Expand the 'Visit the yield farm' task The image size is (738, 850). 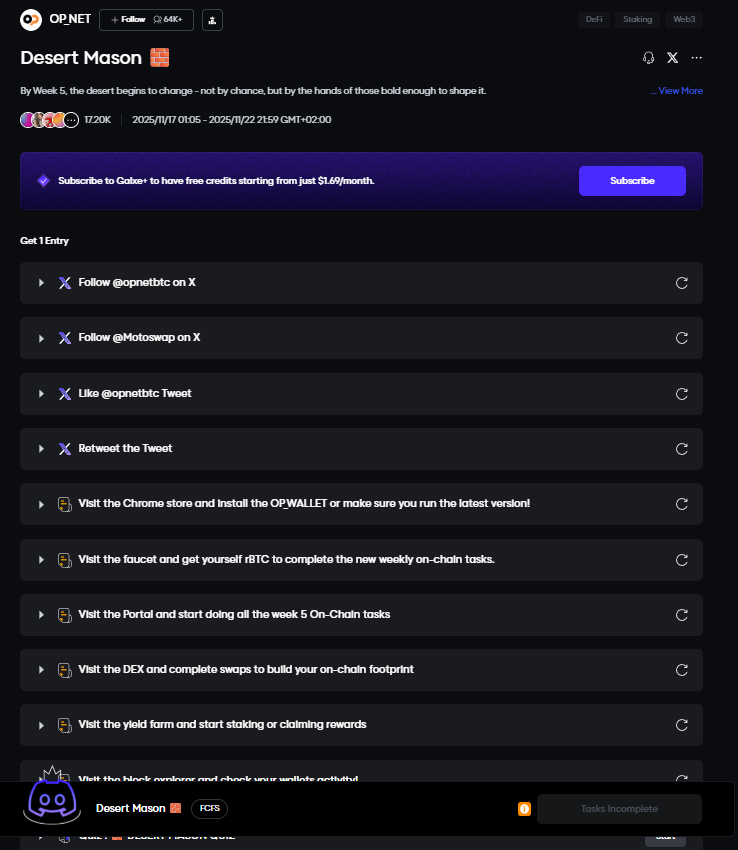pos(41,725)
